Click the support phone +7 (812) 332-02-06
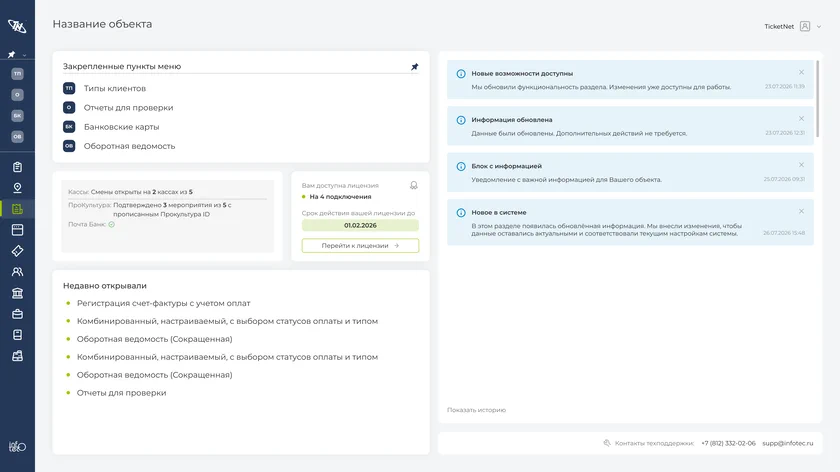Screen dimensions: 840x472 pos(728,443)
